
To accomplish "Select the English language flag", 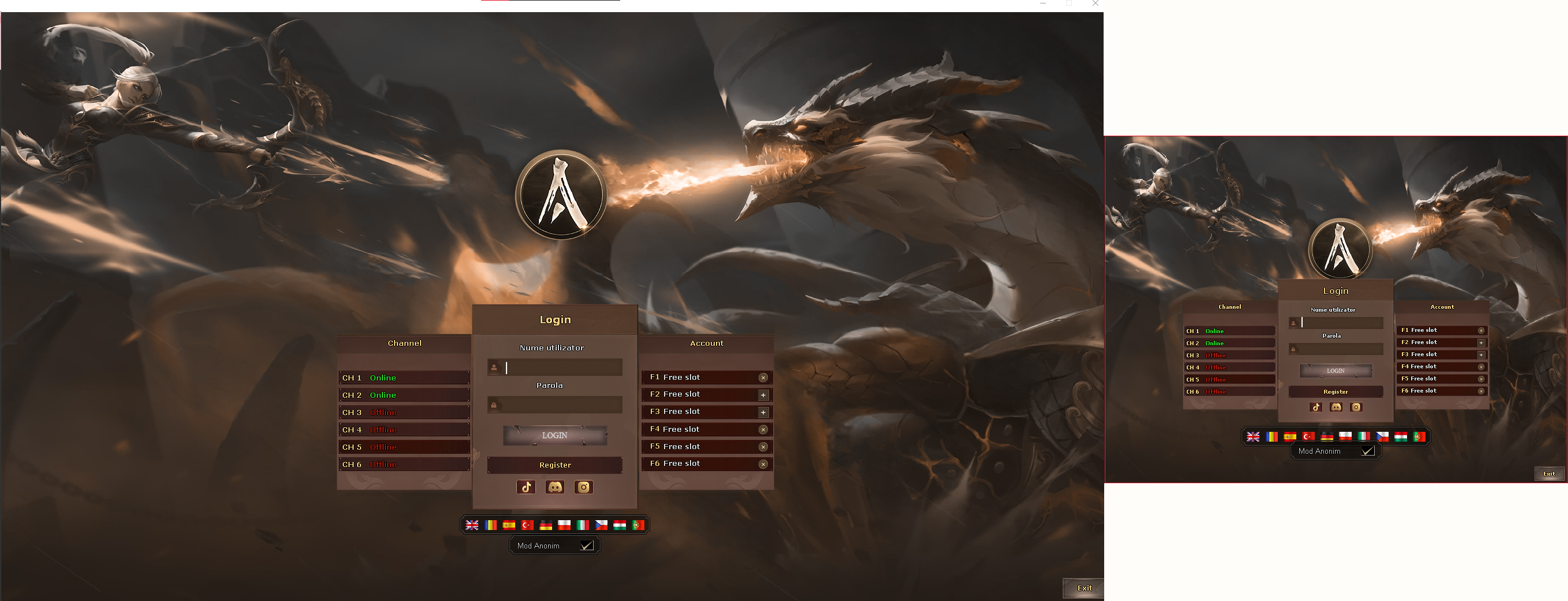I will click(472, 525).
